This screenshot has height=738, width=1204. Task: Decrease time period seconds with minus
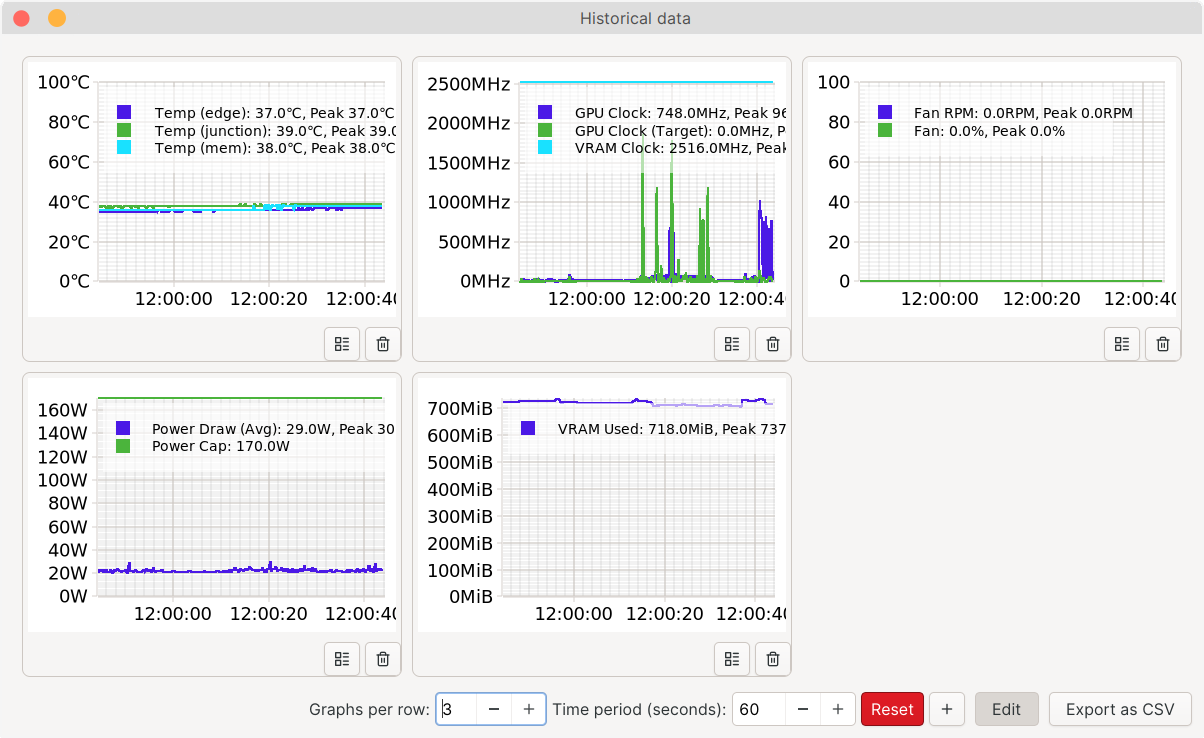pos(803,709)
